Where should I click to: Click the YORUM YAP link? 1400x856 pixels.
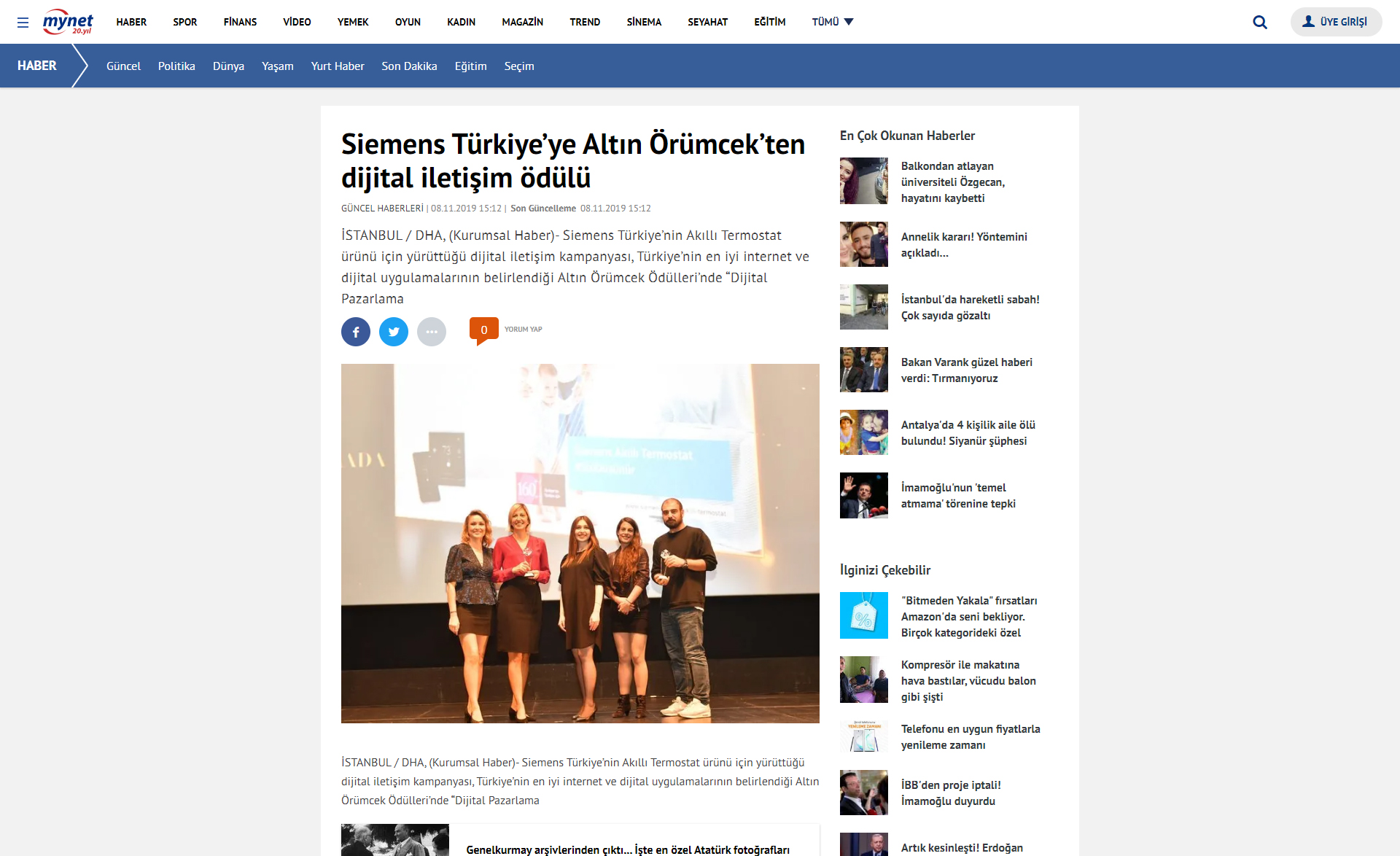(523, 330)
